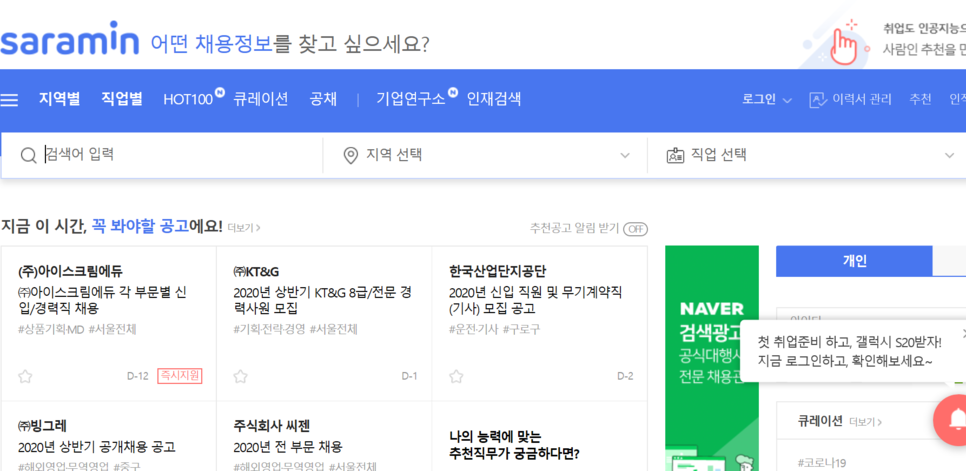
Task: Open the #코로나19 curation tag
Action: [822, 462]
